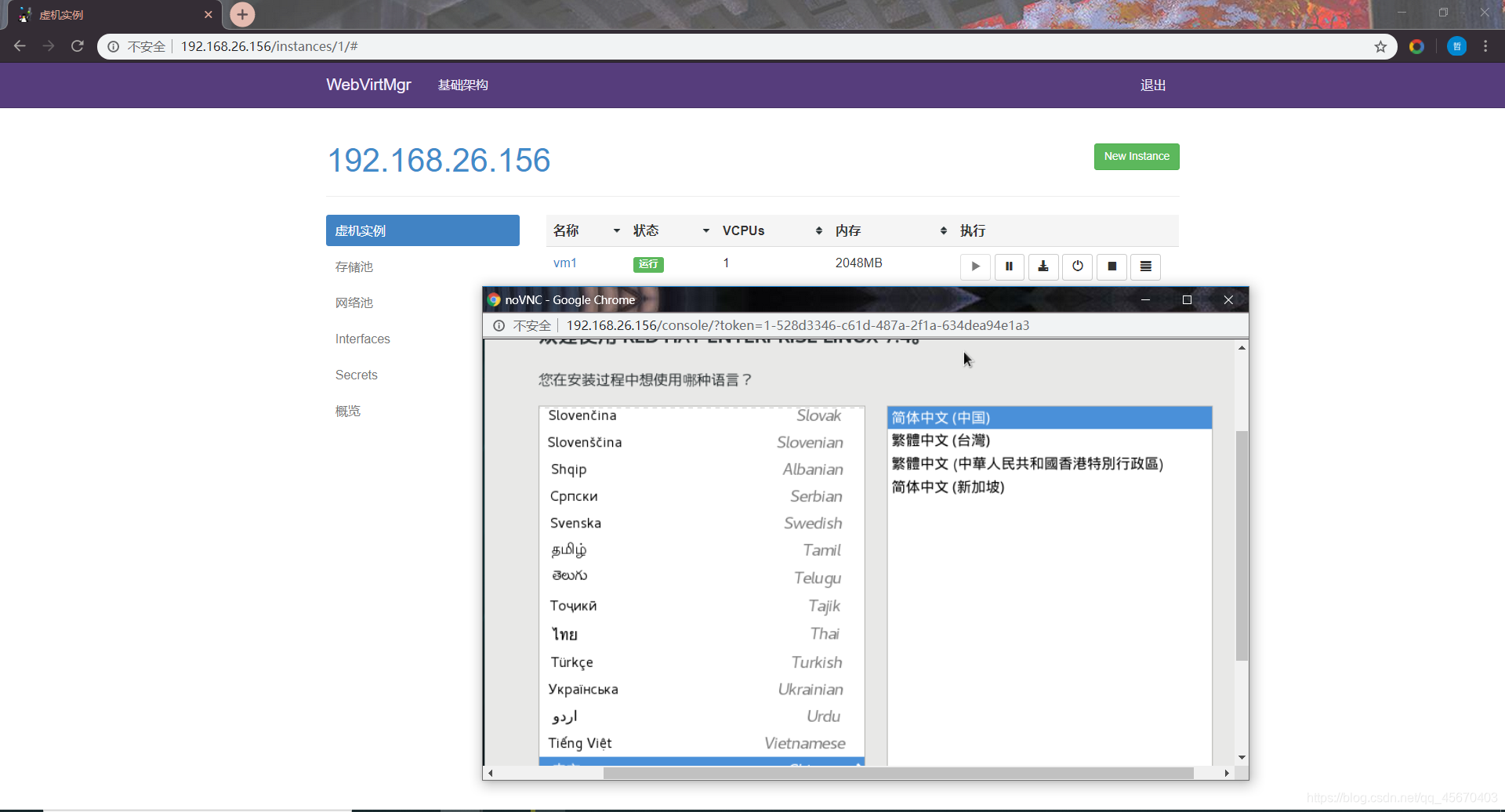Select 虚机实例 in the sidebar
1505x812 pixels.
tap(422, 230)
